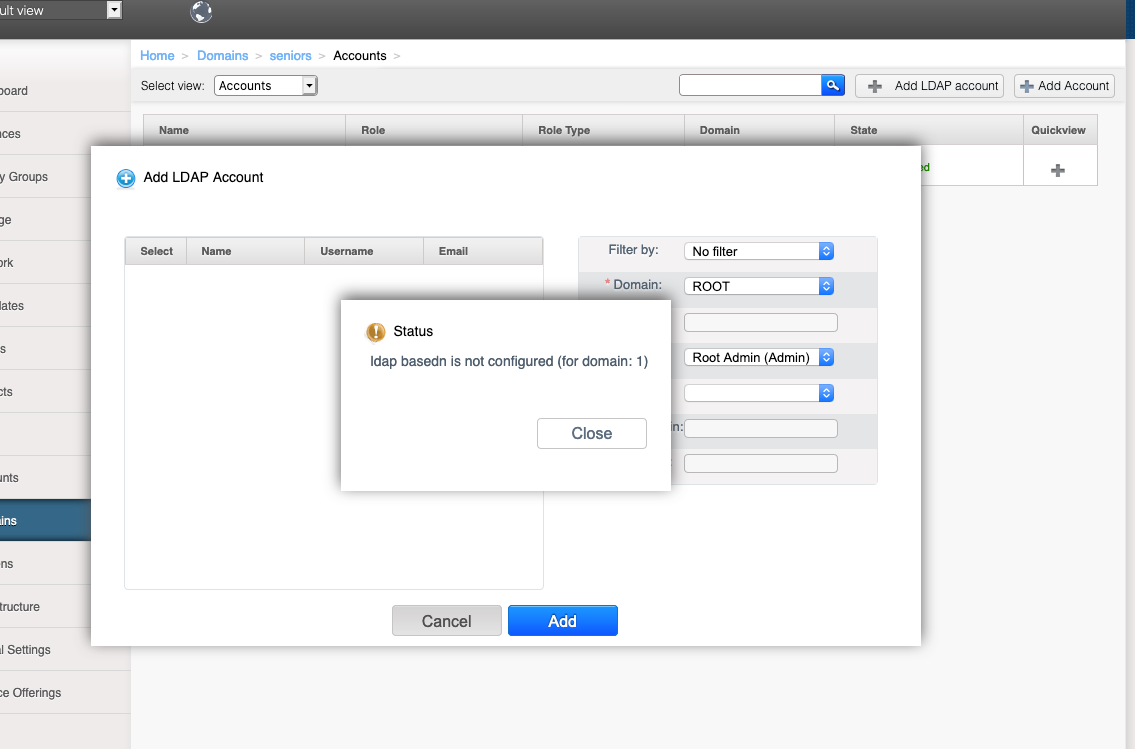Click the text field below the Domain dropdown
This screenshot has width=1135, height=749.
(761, 322)
